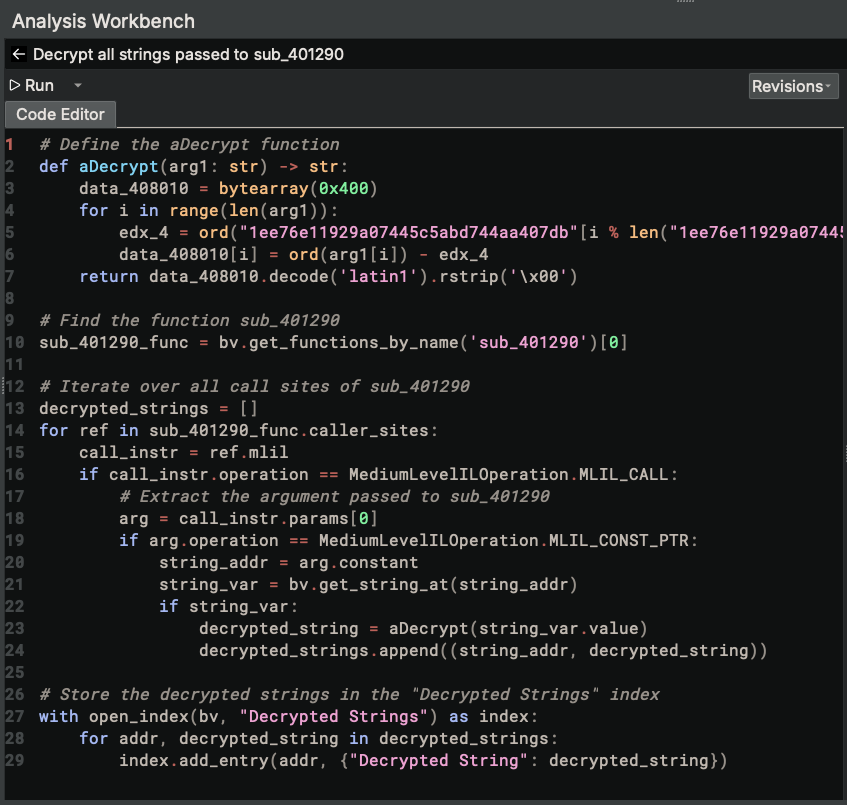This screenshot has height=805, width=847.
Task: Click 'index.add_entry' on line 29
Action: click(194, 760)
